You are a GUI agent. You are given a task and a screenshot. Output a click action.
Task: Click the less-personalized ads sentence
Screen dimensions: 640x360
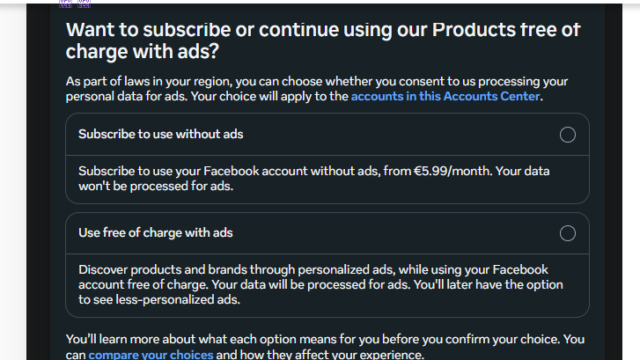click(x=159, y=300)
